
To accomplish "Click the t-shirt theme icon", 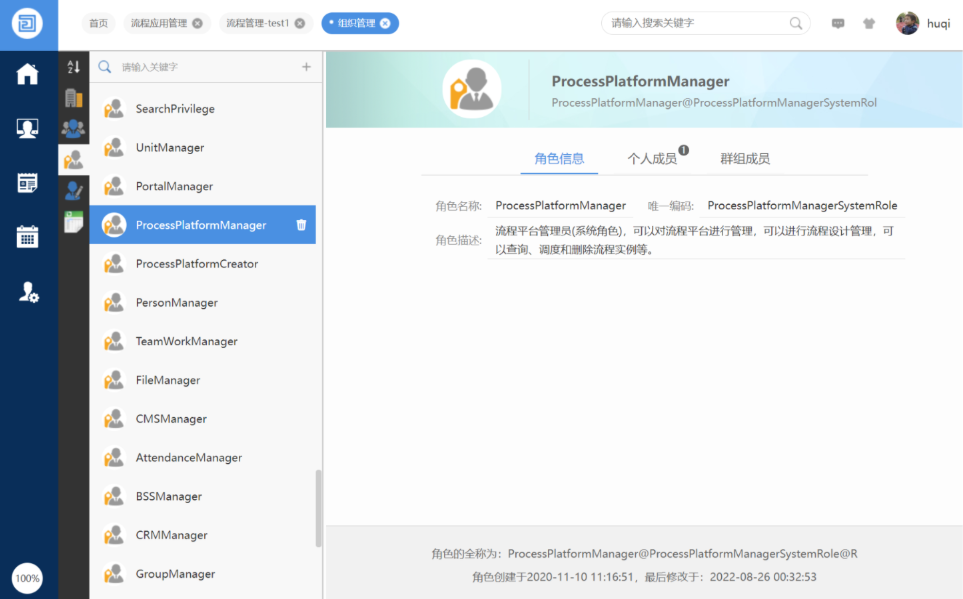I will (x=869, y=23).
